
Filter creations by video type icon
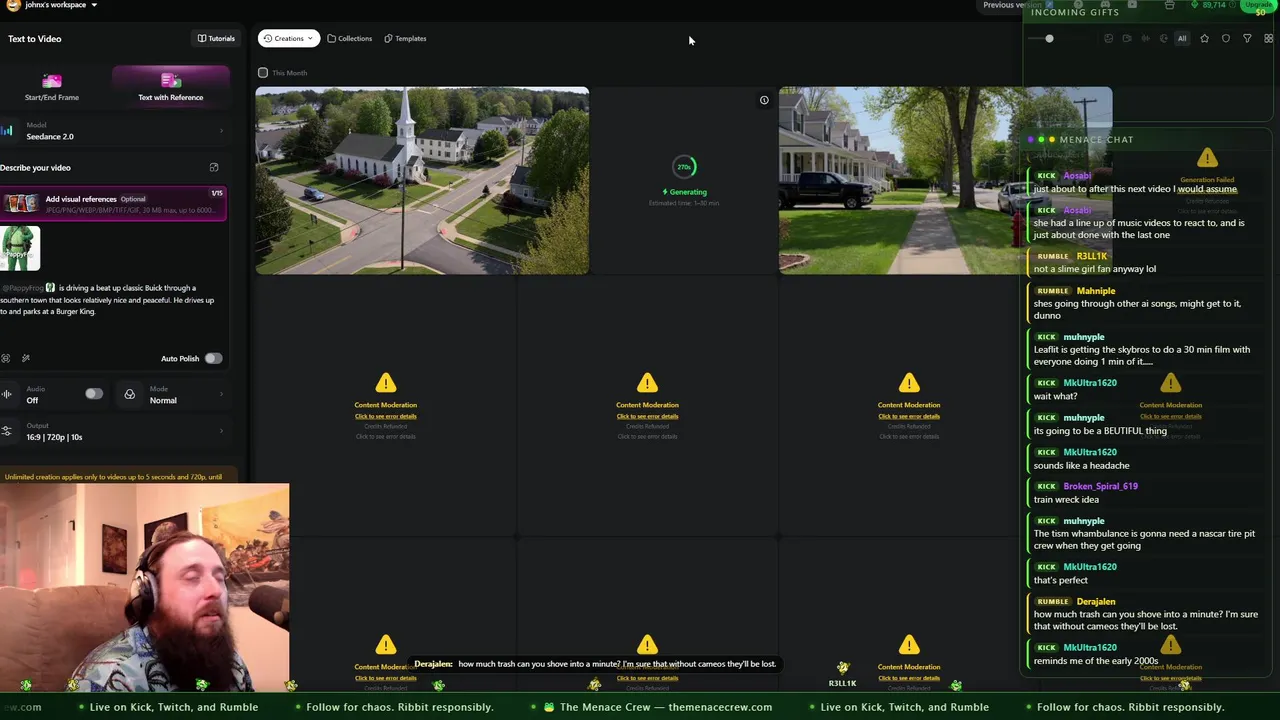coord(1127,39)
